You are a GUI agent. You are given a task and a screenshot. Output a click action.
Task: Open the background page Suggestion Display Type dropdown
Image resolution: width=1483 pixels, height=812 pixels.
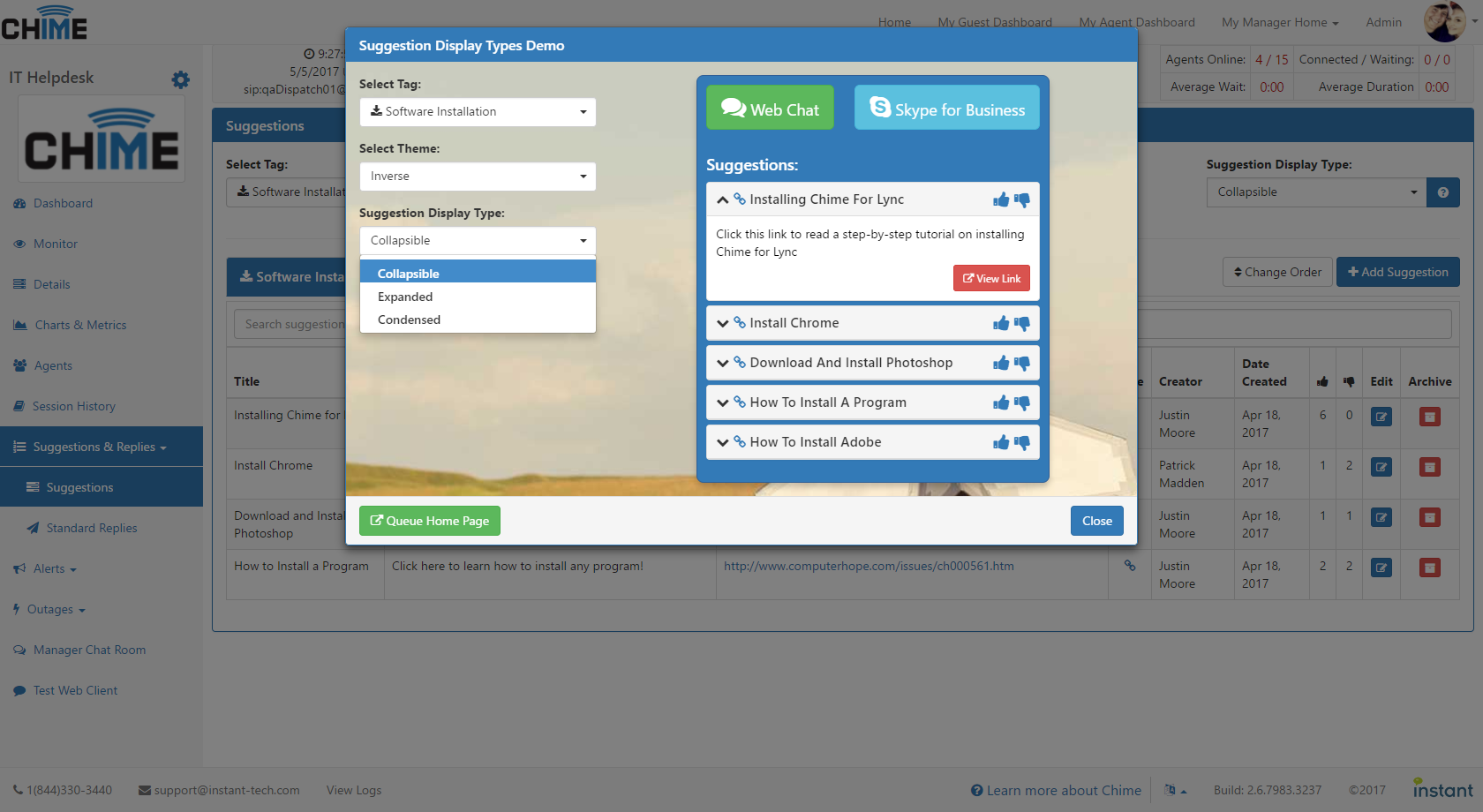(1316, 192)
